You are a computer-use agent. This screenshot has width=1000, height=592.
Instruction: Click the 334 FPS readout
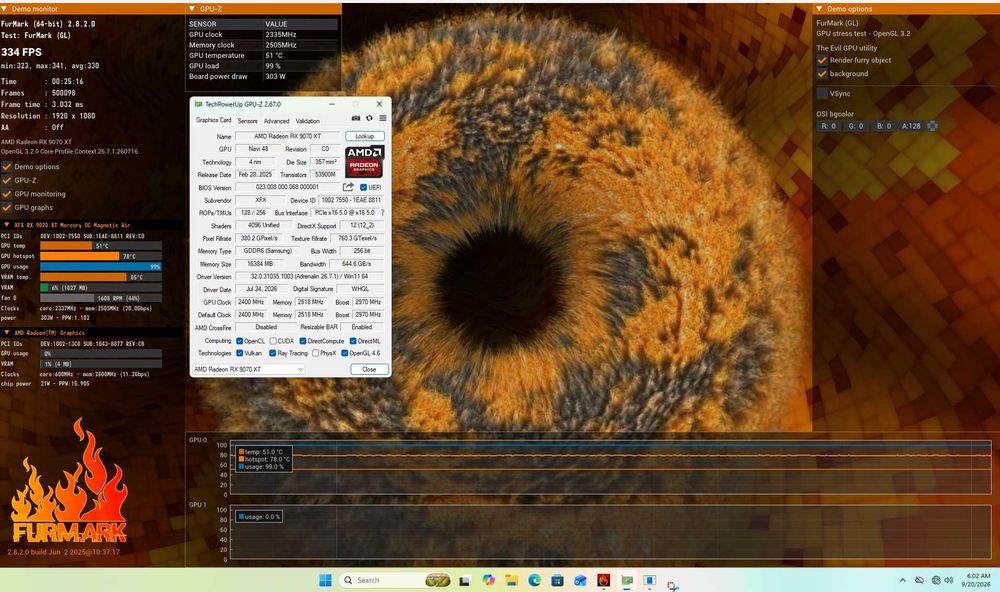21,52
